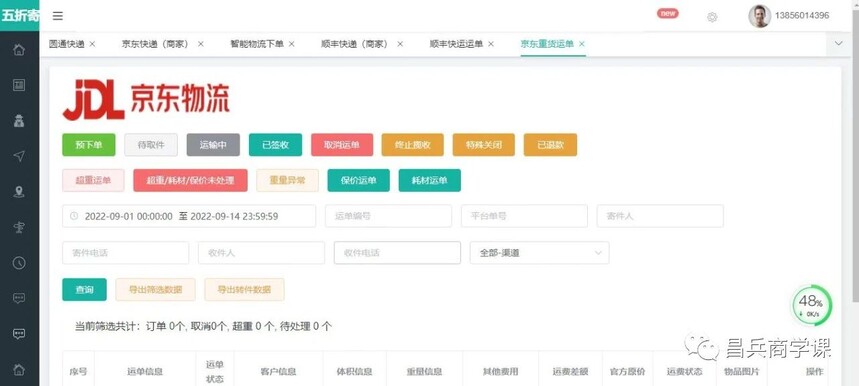Switch to the 圆通快递 tab

pos(67,44)
